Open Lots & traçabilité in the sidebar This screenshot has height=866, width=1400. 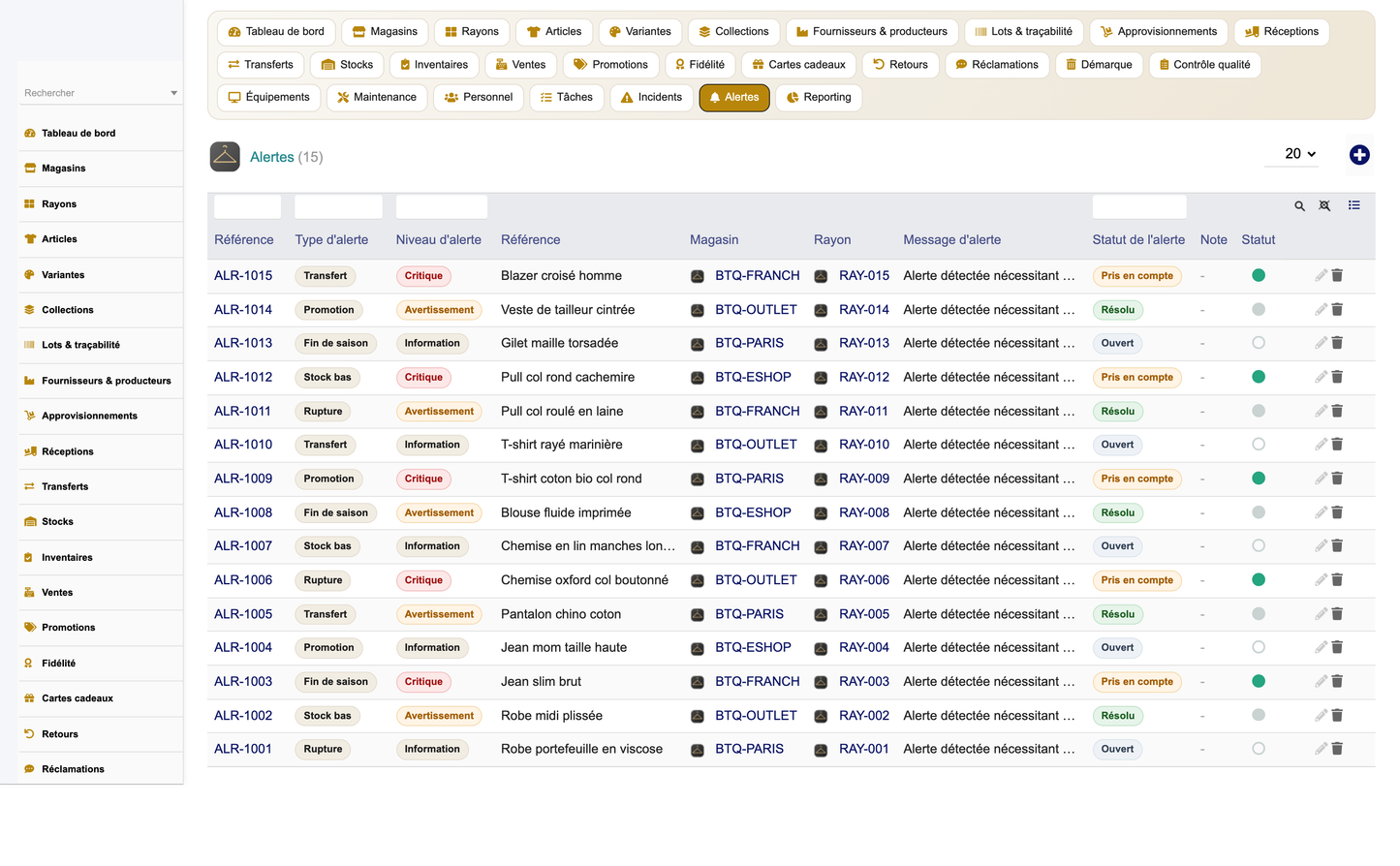click(x=80, y=345)
